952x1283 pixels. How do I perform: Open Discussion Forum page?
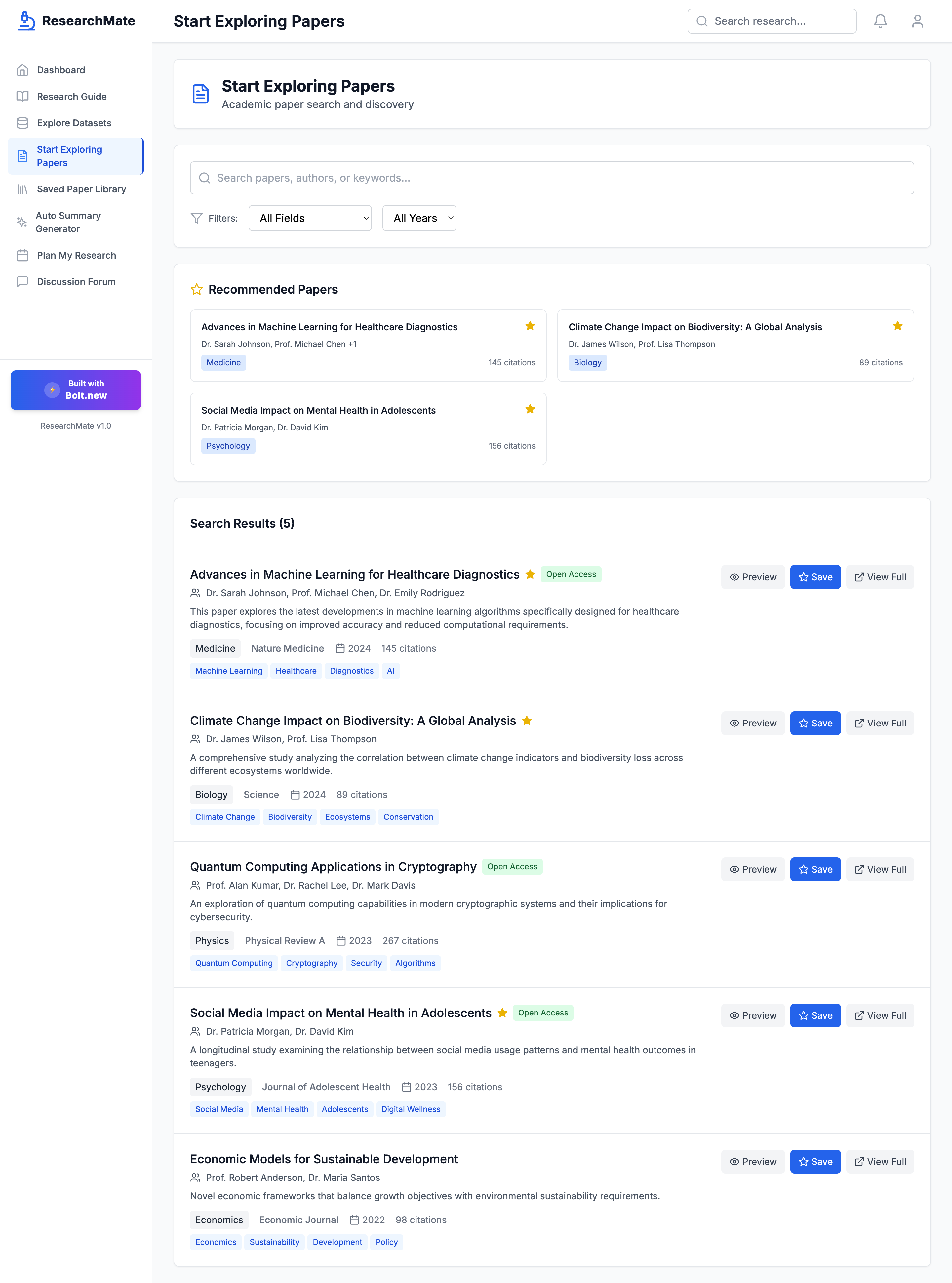76,282
